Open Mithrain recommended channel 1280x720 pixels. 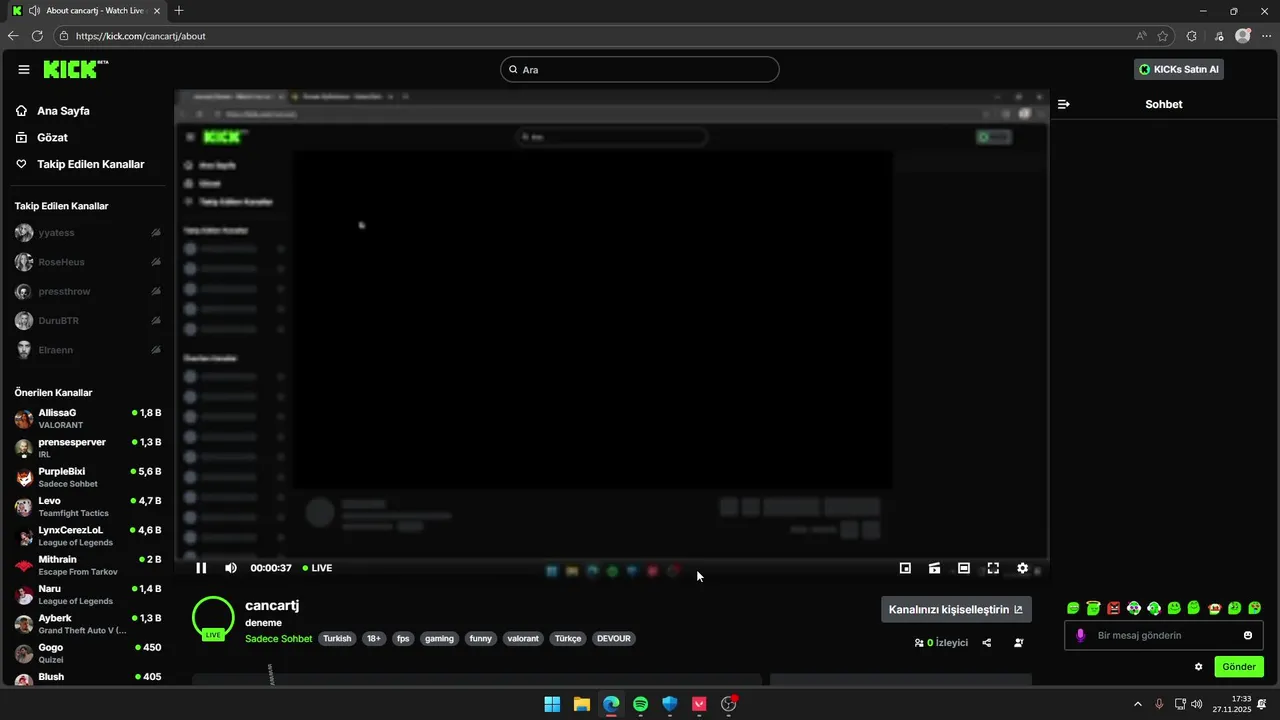coord(88,565)
